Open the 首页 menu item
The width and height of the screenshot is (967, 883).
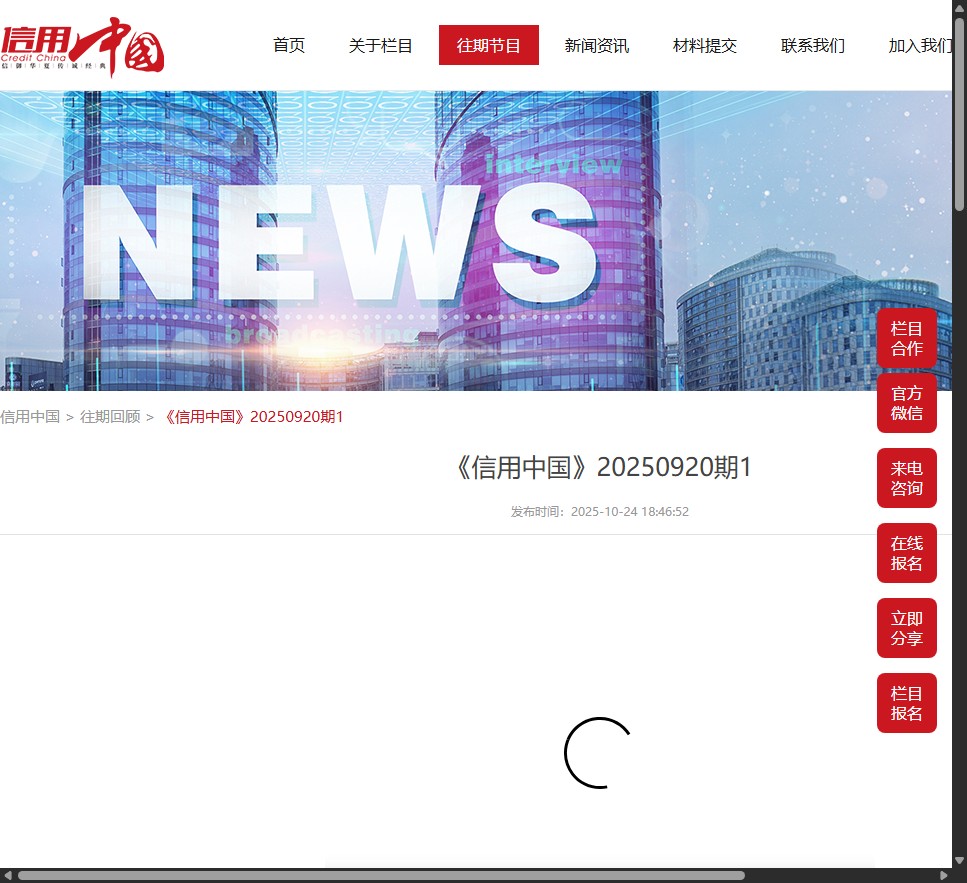click(289, 45)
